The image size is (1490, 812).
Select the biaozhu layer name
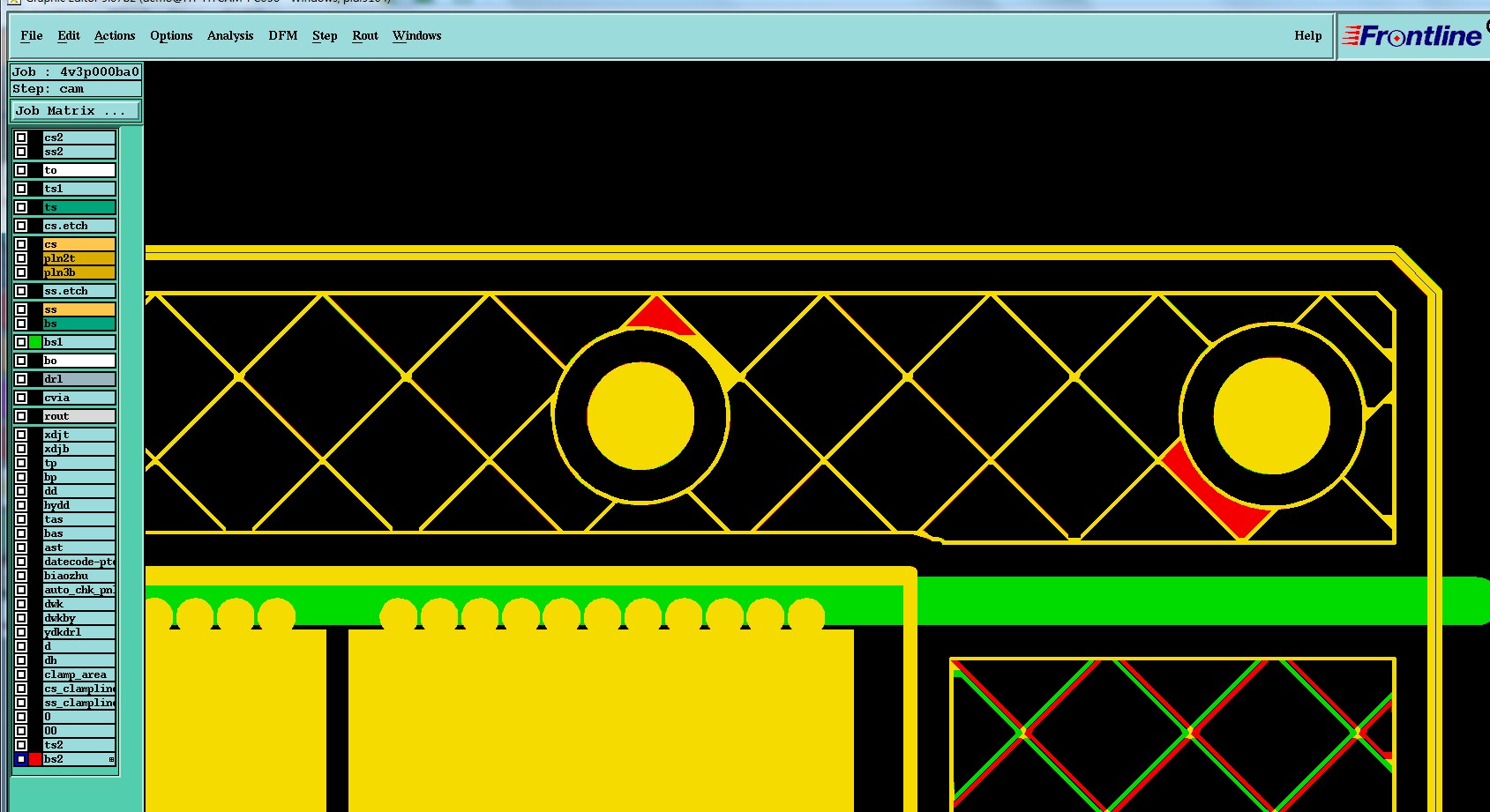pyautogui.click(x=79, y=576)
